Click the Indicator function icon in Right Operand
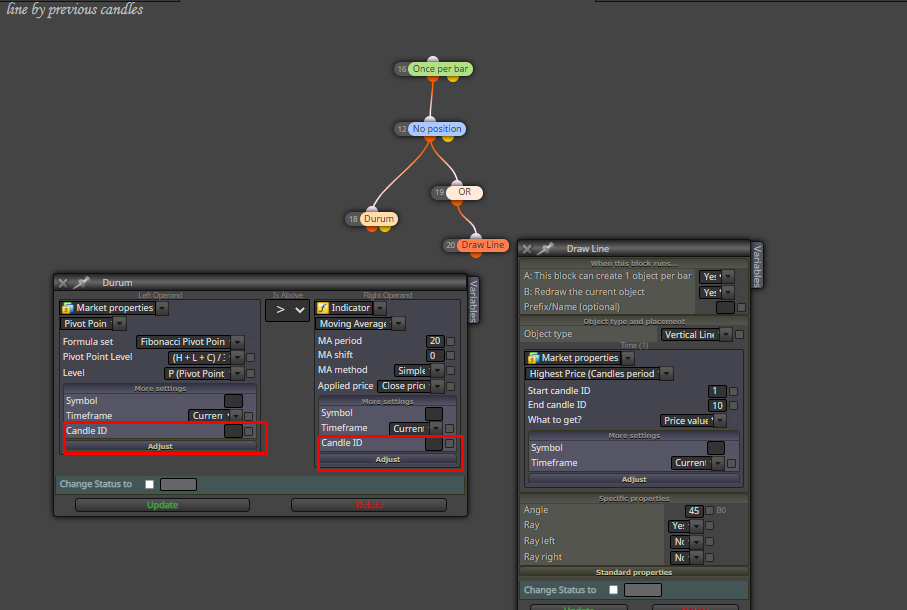 pyautogui.click(x=323, y=308)
